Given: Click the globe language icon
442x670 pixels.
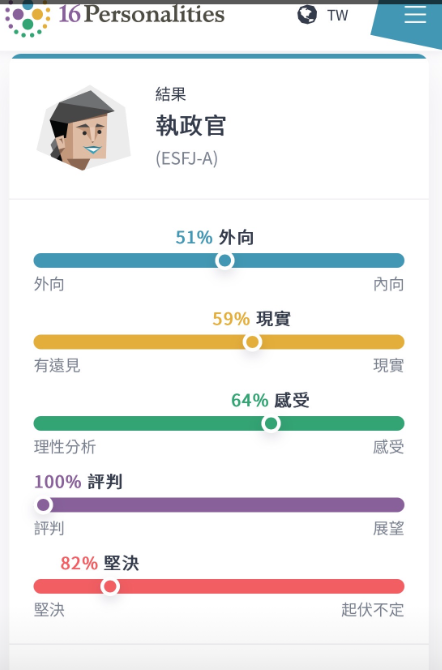Looking at the screenshot, I should (307, 15).
